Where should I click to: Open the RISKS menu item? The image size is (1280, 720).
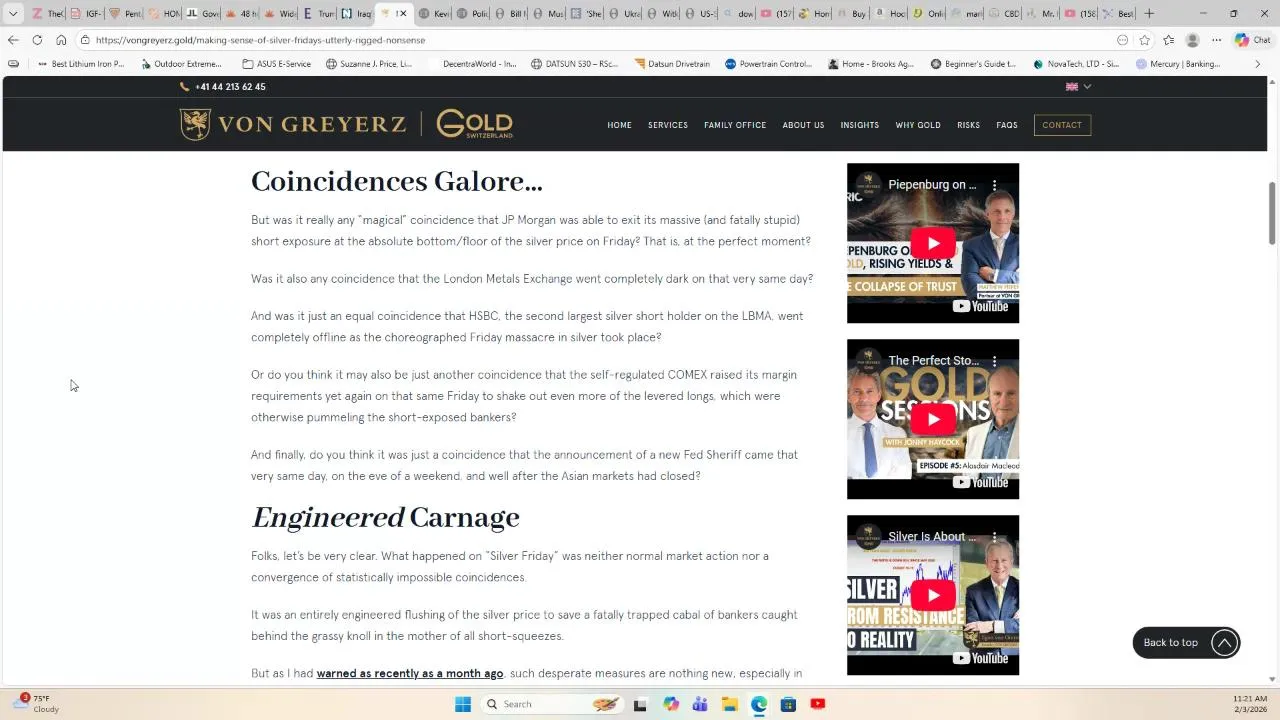click(x=968, y=125)
